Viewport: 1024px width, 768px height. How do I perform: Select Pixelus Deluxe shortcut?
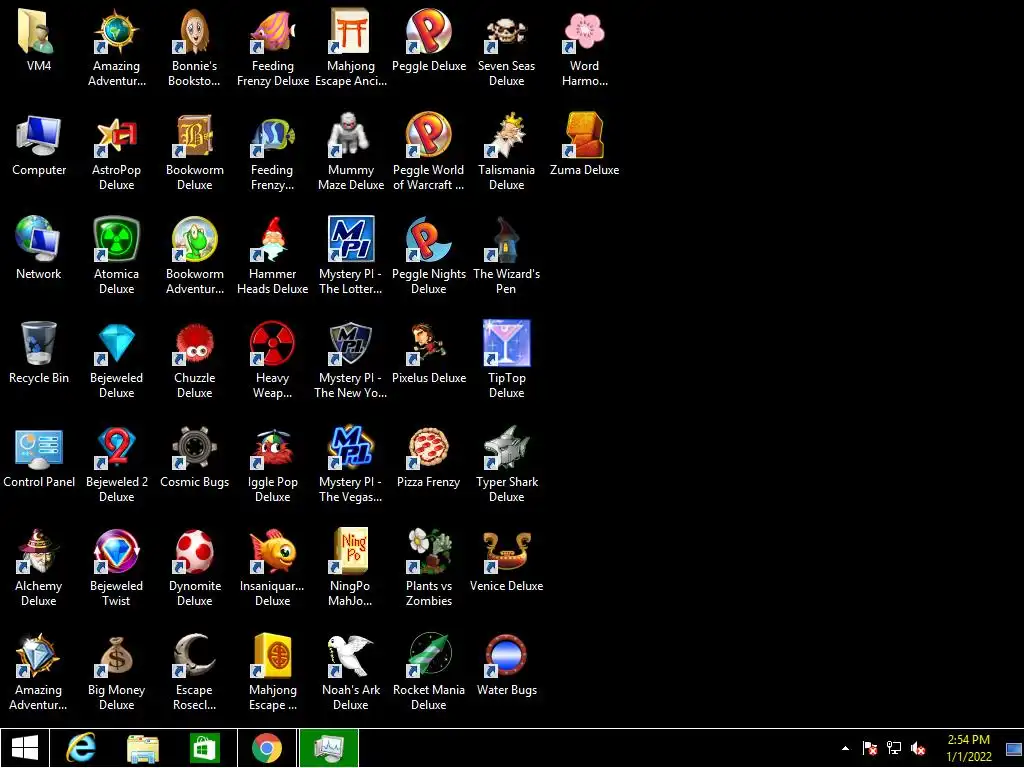[x=428, y=343]
